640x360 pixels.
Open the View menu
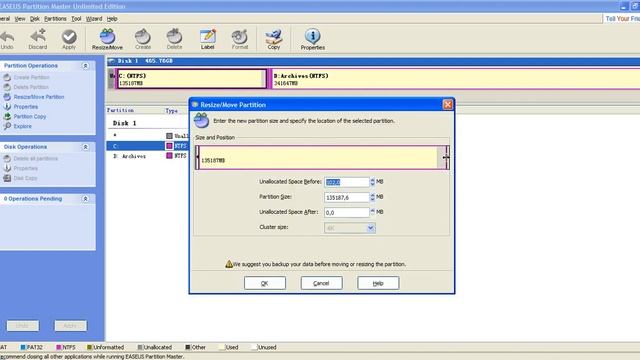20,19
